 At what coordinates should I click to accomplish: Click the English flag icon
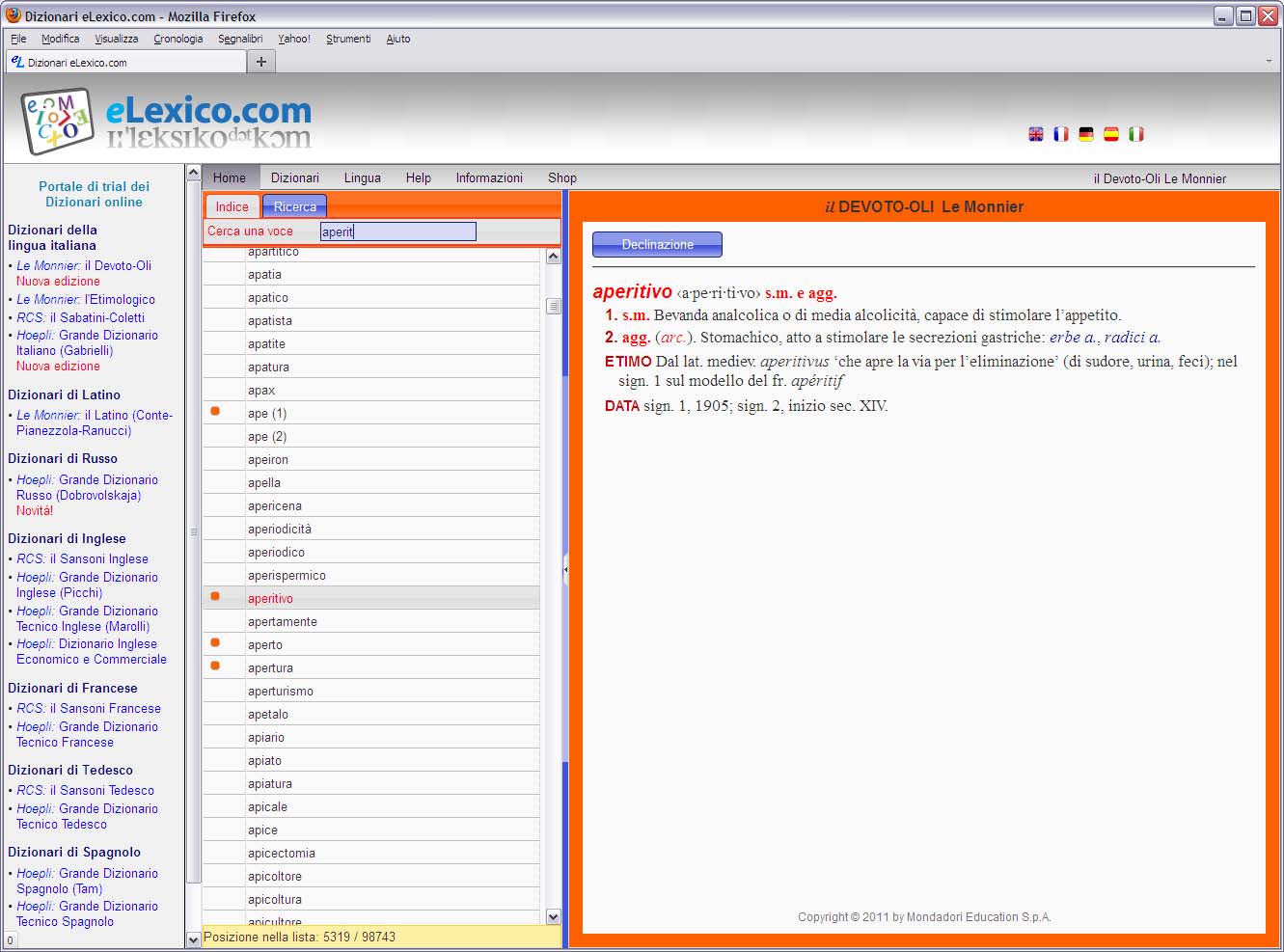pyautogui.click(x=1036, y=134)
